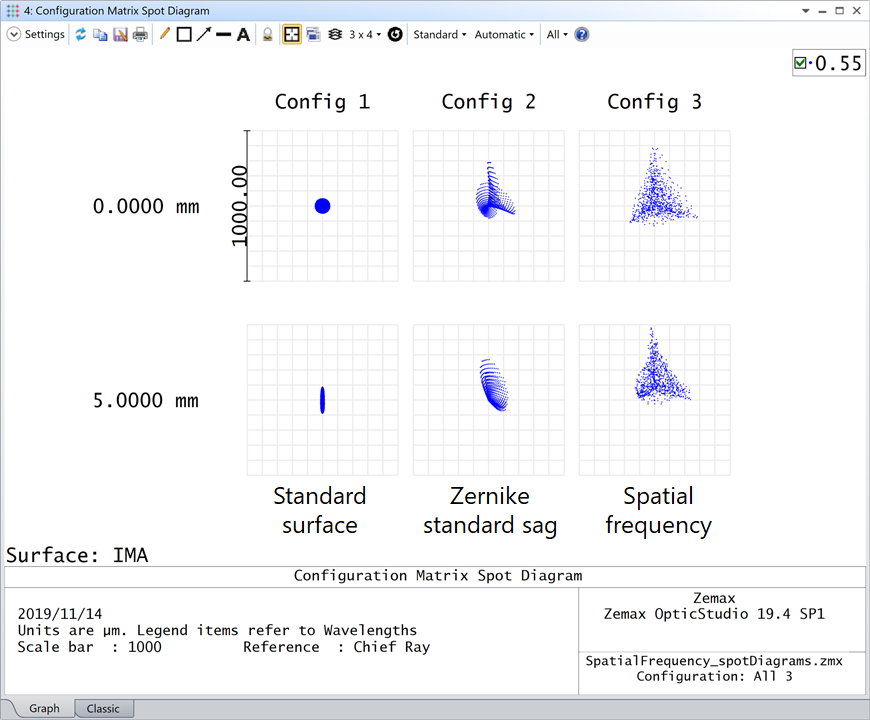Toggle the window lock icon
Viewport: 870px width, 720px height.
(267, 34)
